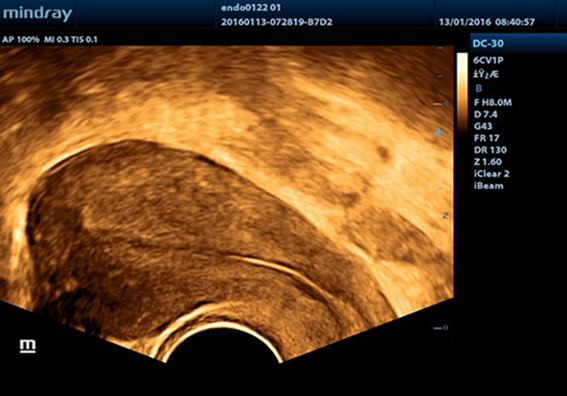
Task: Select the DC-30 system label
Action: click(488, 43)
